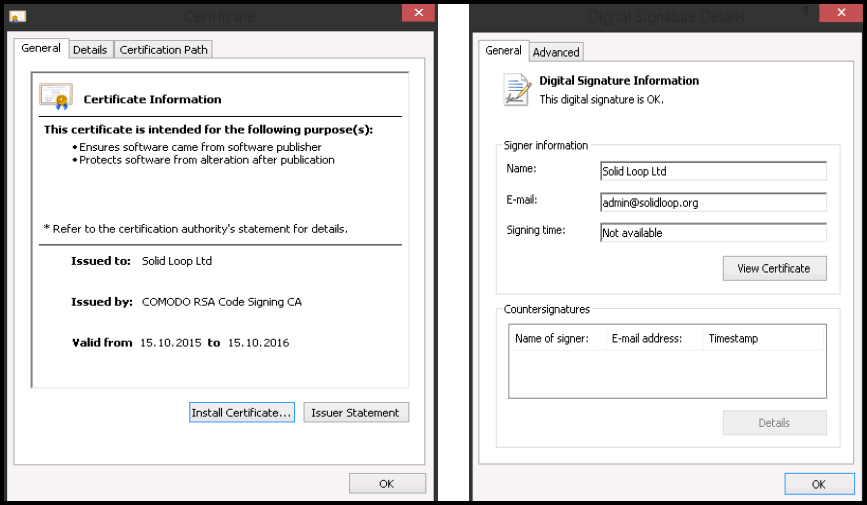Click the E-mail field admin@solidloop.org
The image size is (867, 505).
713,202
